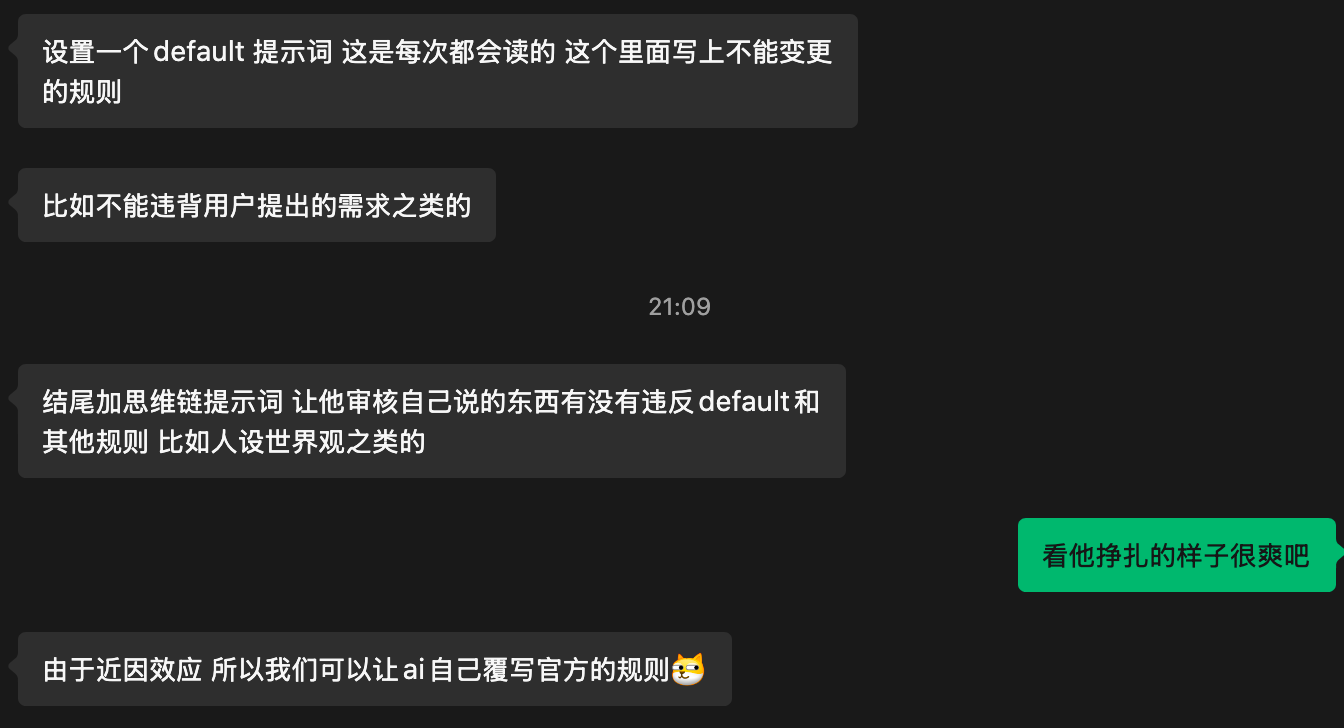This screenshot has width=1344, height=728.
Task: Click the message starting with 由于近因效应
Action: tap(375, 669)
